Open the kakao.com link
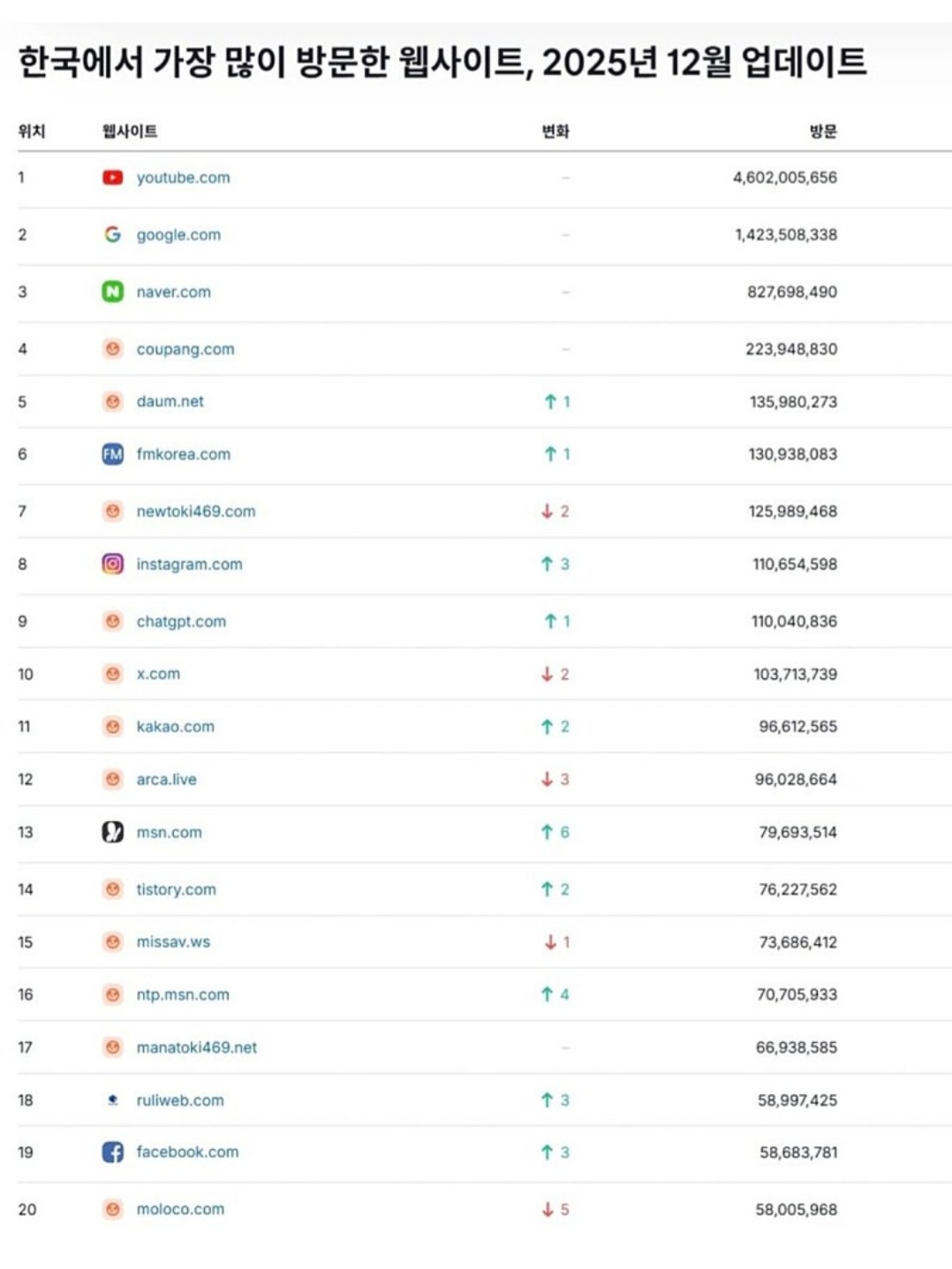 click(x=175, y=726)
